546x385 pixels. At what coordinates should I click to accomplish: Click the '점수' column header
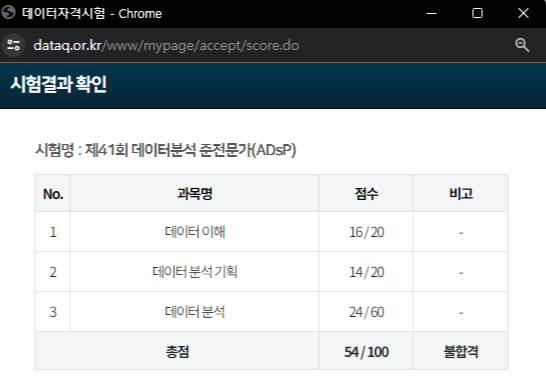click(x=366, y=194)
